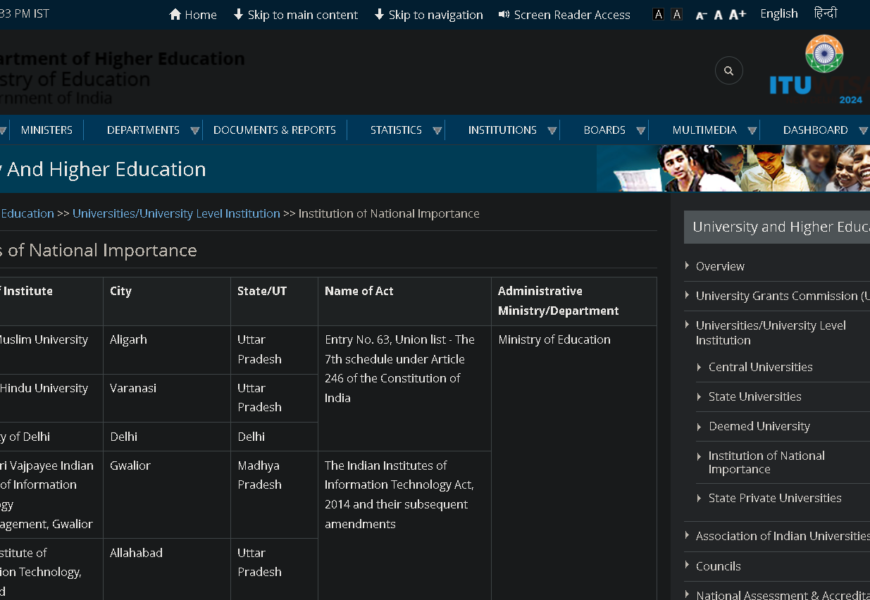Expand the Departments menu dropdown

(194, 130)
